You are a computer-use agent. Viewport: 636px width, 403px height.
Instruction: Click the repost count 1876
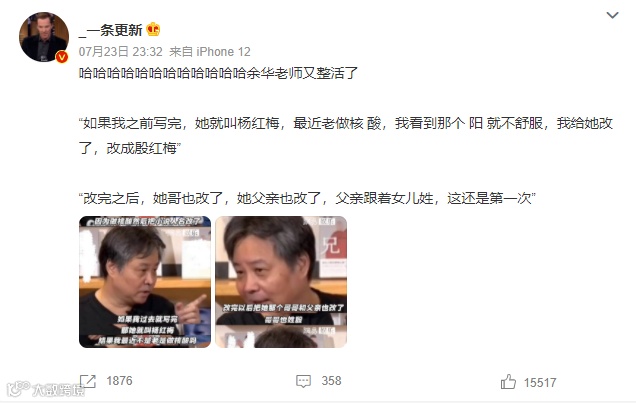119,381
